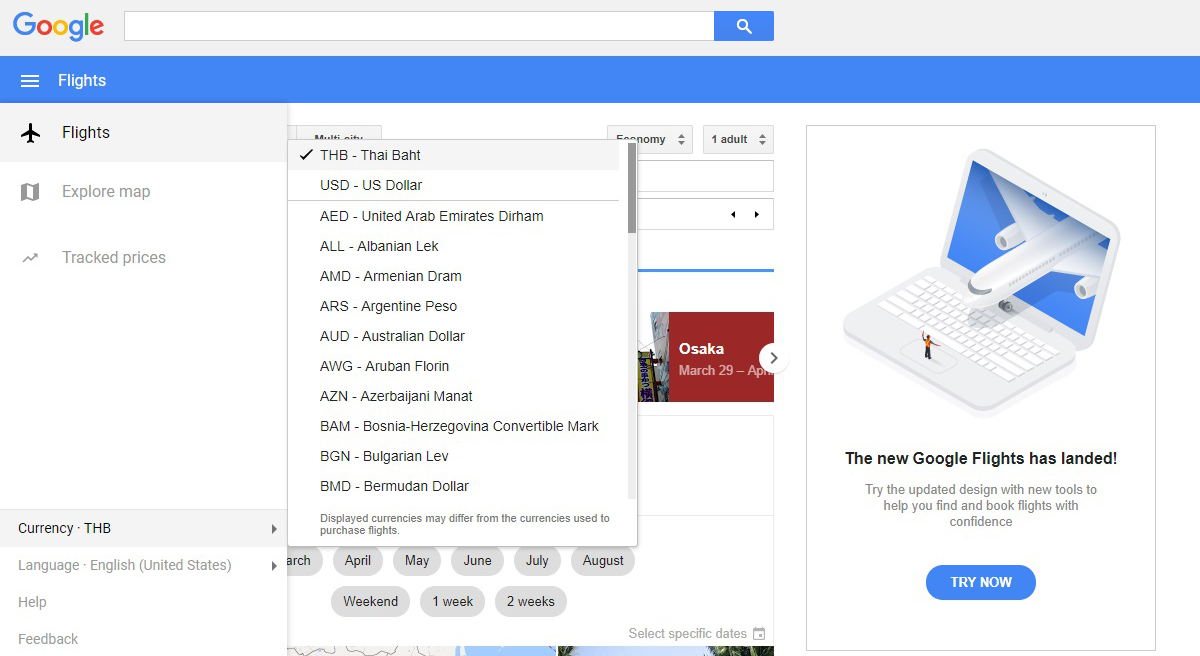
Task: Click the Explore map icon
Action: click(30, 192)
